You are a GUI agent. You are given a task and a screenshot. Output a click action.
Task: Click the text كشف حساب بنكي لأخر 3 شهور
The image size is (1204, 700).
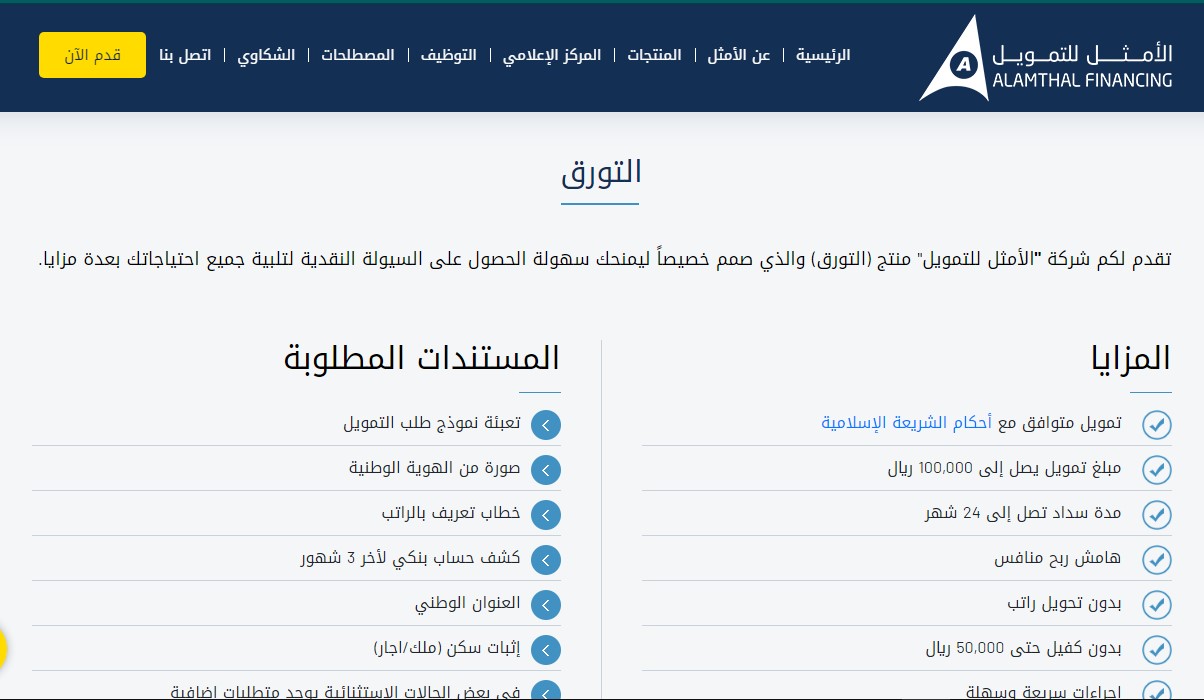411,558
